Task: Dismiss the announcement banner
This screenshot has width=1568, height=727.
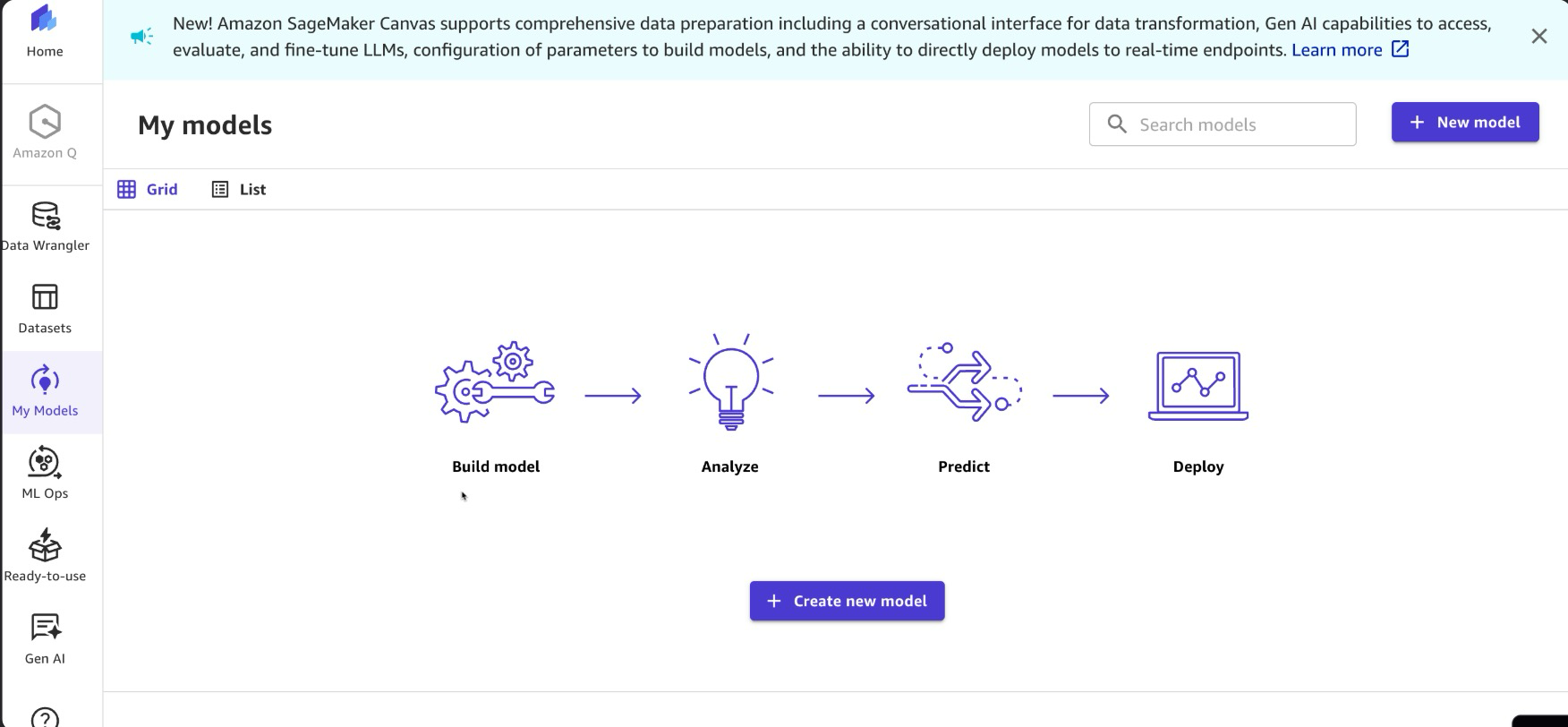Action: coord(1538,36)
